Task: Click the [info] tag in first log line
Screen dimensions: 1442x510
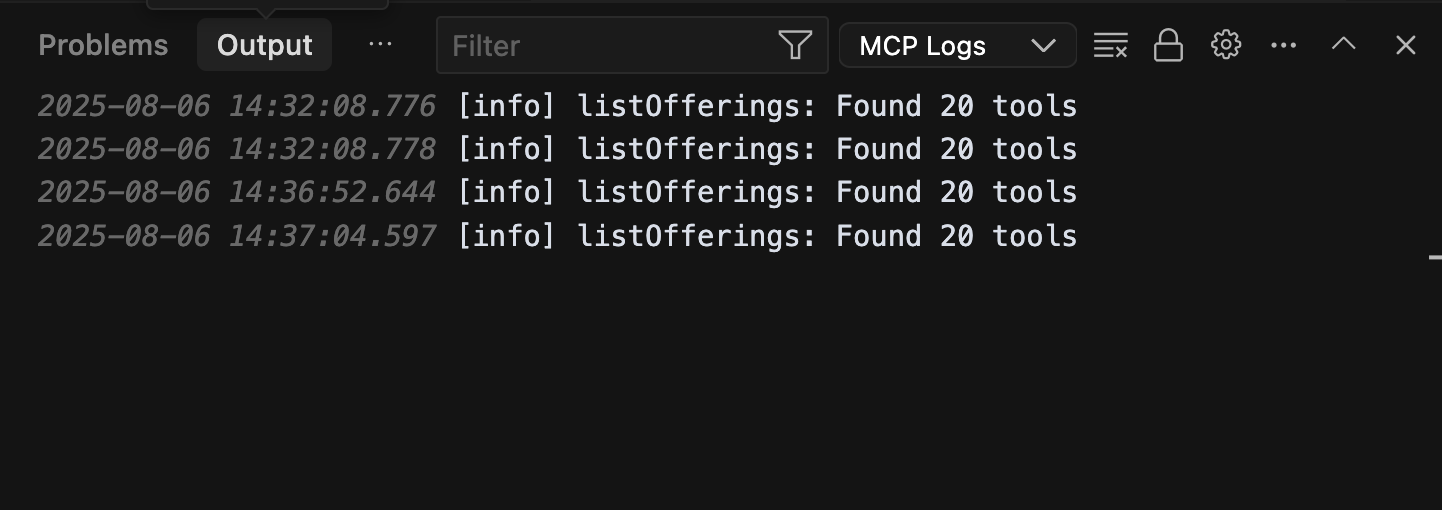Action: coord(506,106)
